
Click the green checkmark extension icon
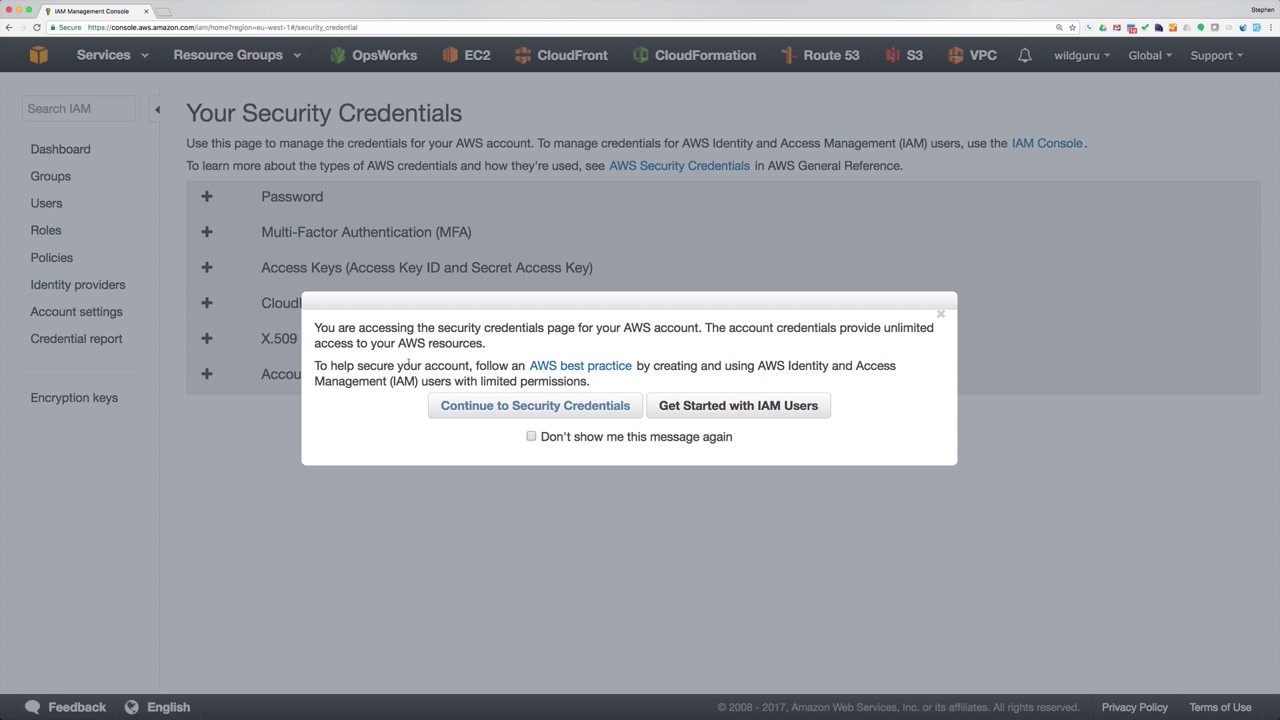tap(1145, 27)
